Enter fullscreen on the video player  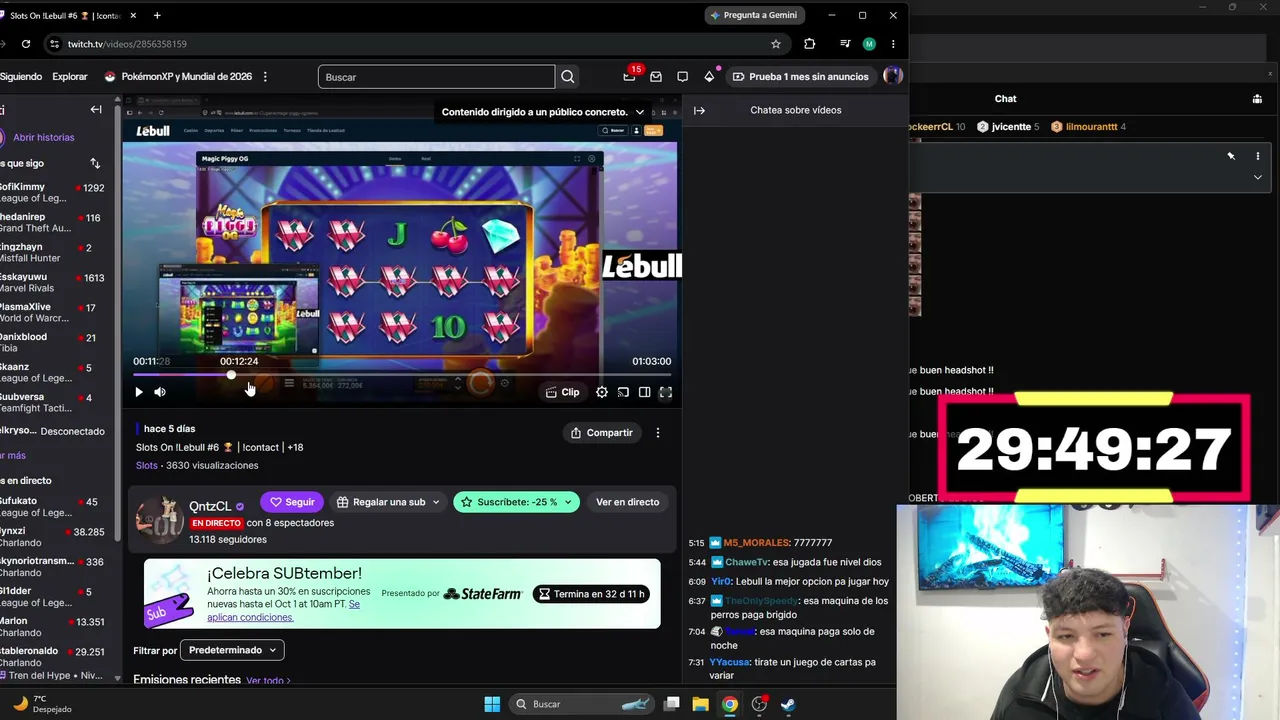click(x=665, y=392)
